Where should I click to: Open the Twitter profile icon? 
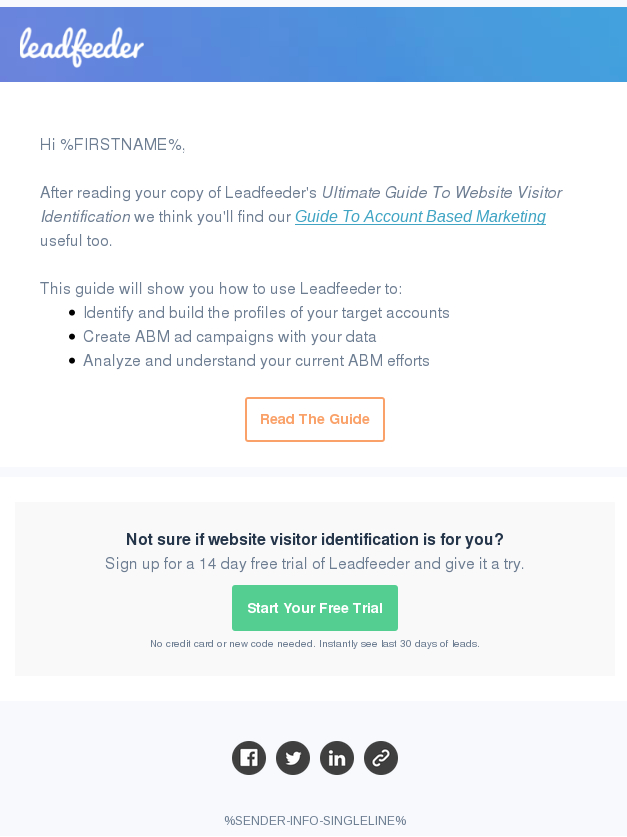tap(293, 758)
